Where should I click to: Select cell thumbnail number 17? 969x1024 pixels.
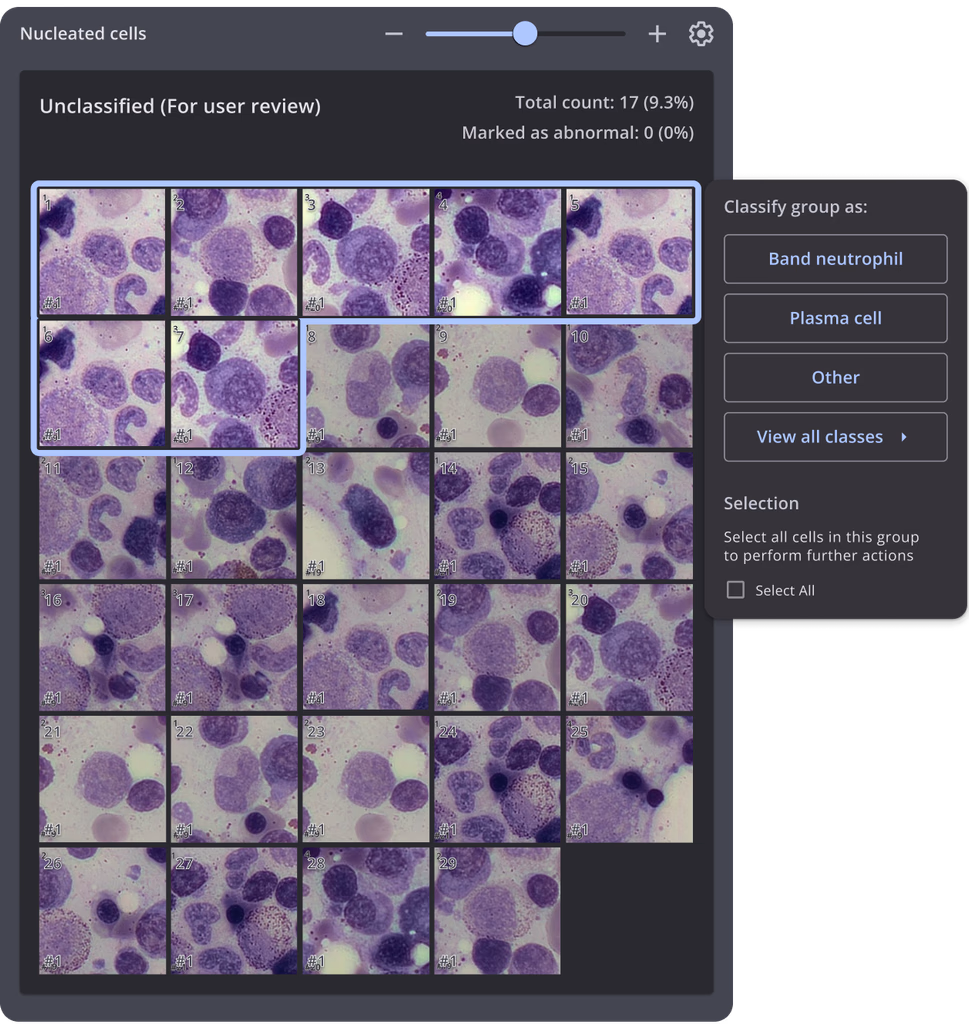(x=234, y=648)
